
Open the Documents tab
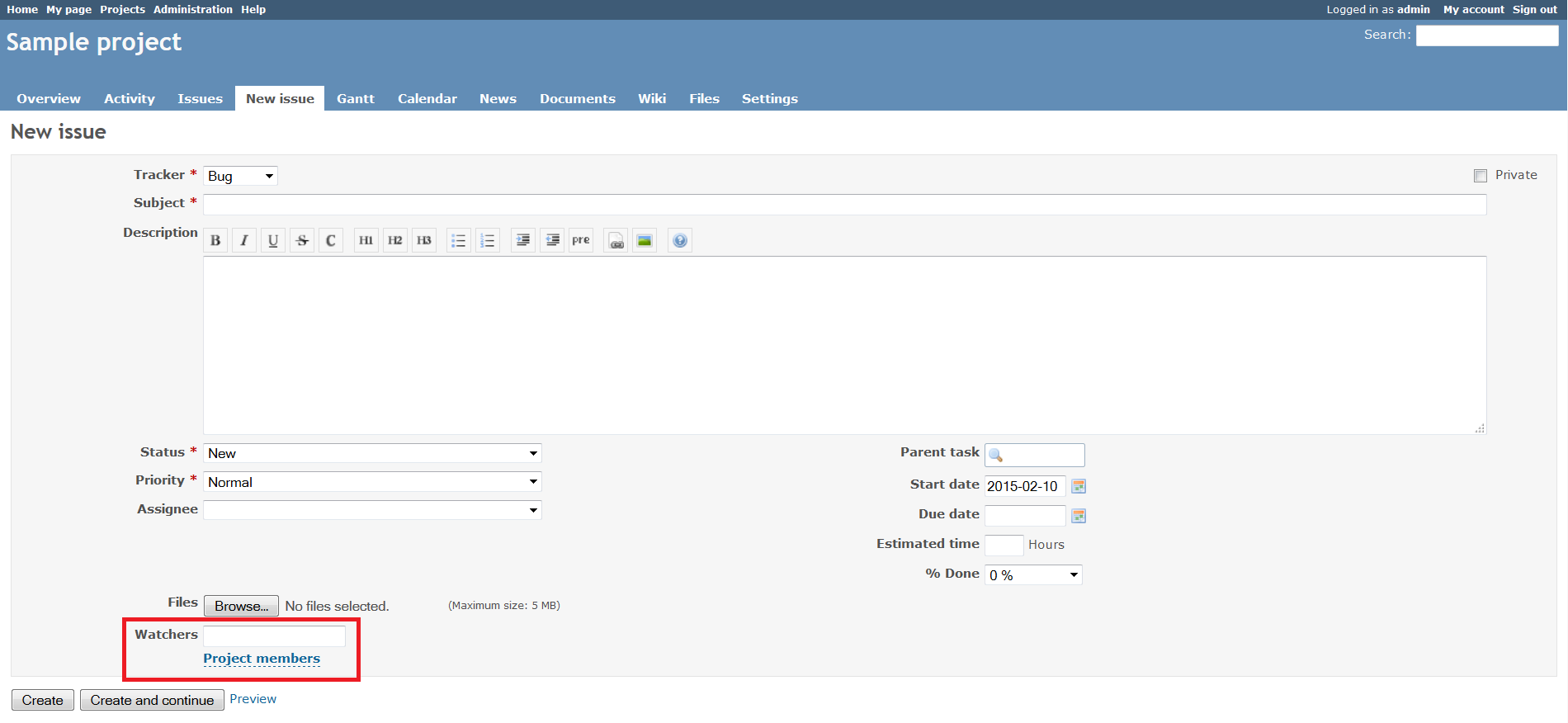(578, 98)
